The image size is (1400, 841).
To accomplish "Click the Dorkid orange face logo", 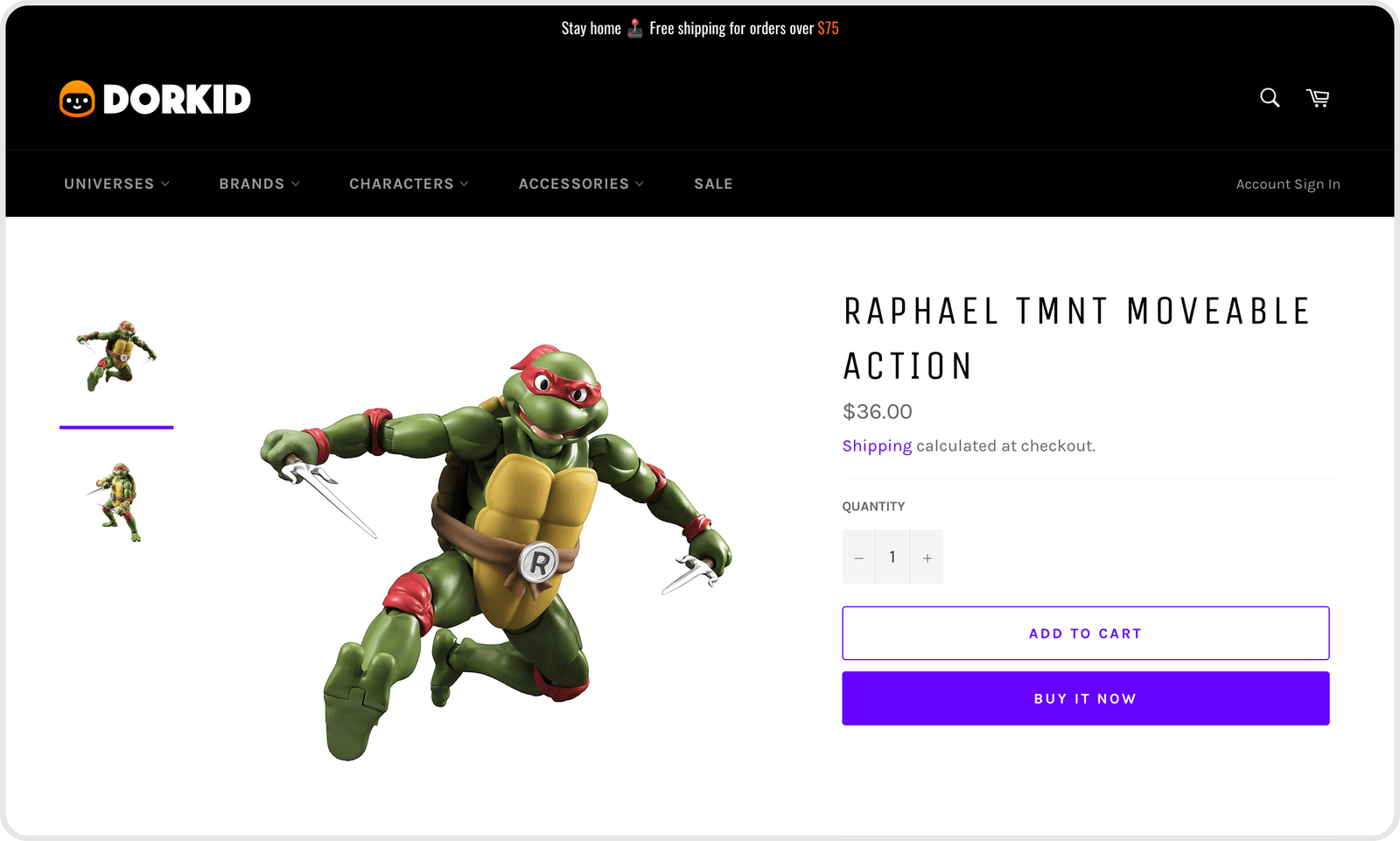I will tap(77, 99).
